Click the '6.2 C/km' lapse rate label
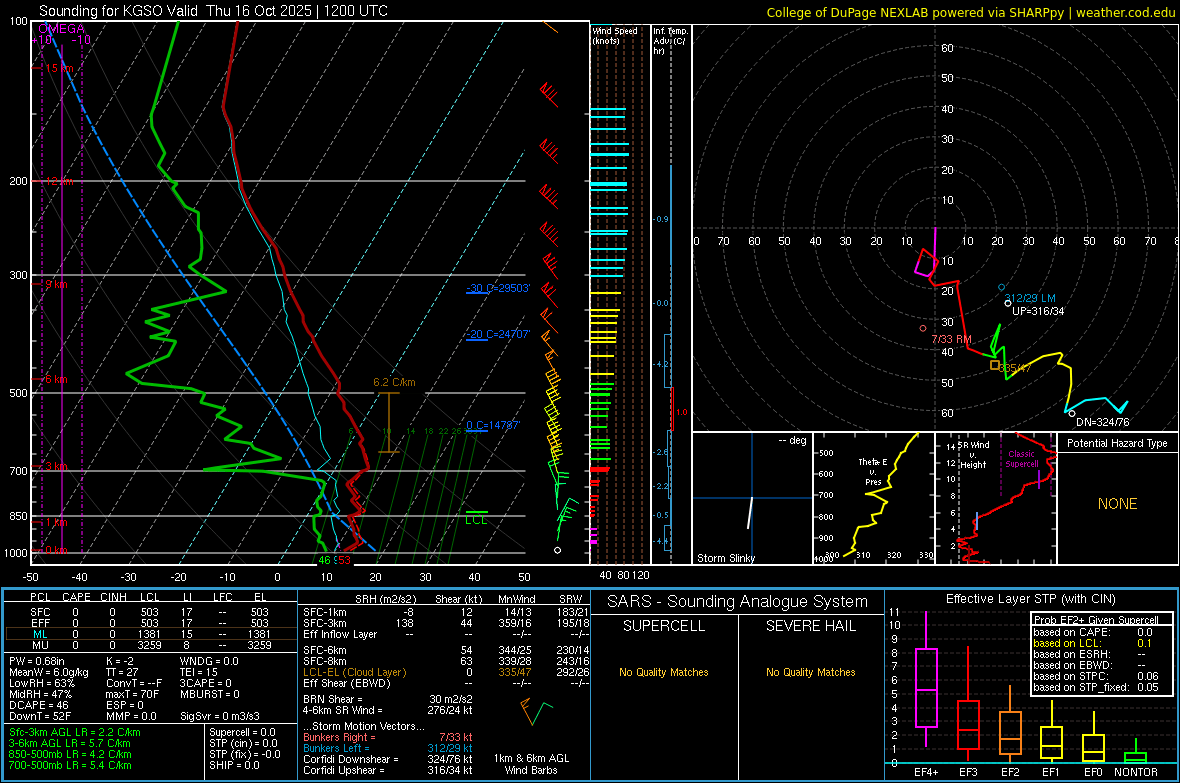 [x=394, y=382]
